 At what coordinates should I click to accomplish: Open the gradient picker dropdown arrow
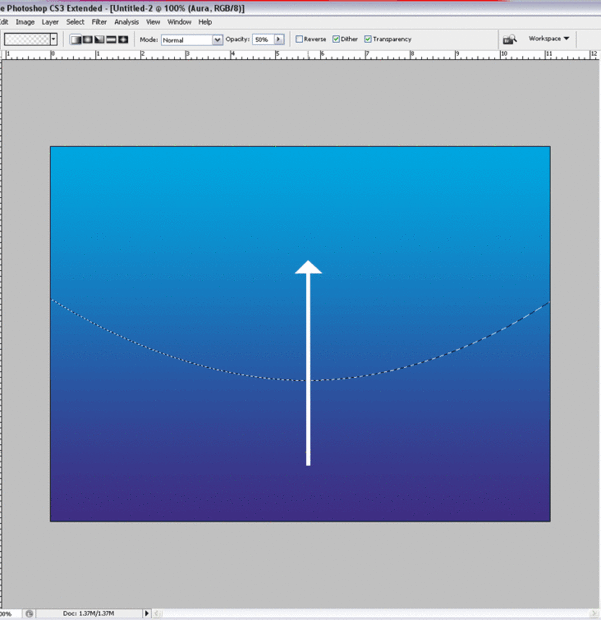click(53, 39)
